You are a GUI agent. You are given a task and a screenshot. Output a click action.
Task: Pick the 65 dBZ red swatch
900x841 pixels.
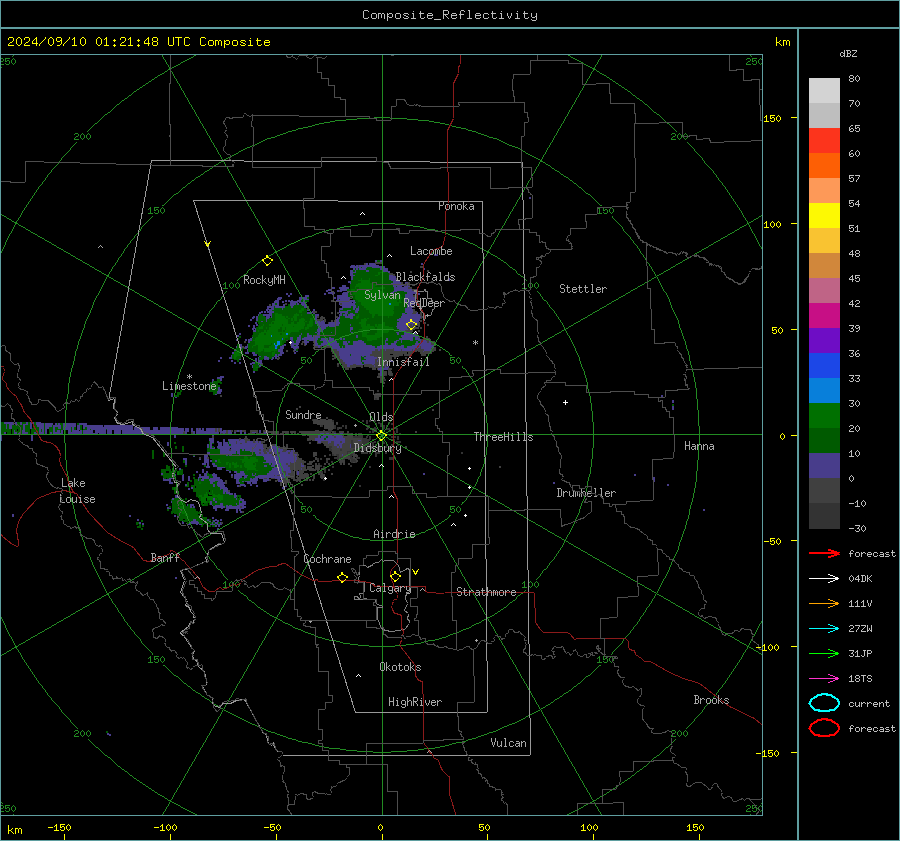[x=824, y=140]
